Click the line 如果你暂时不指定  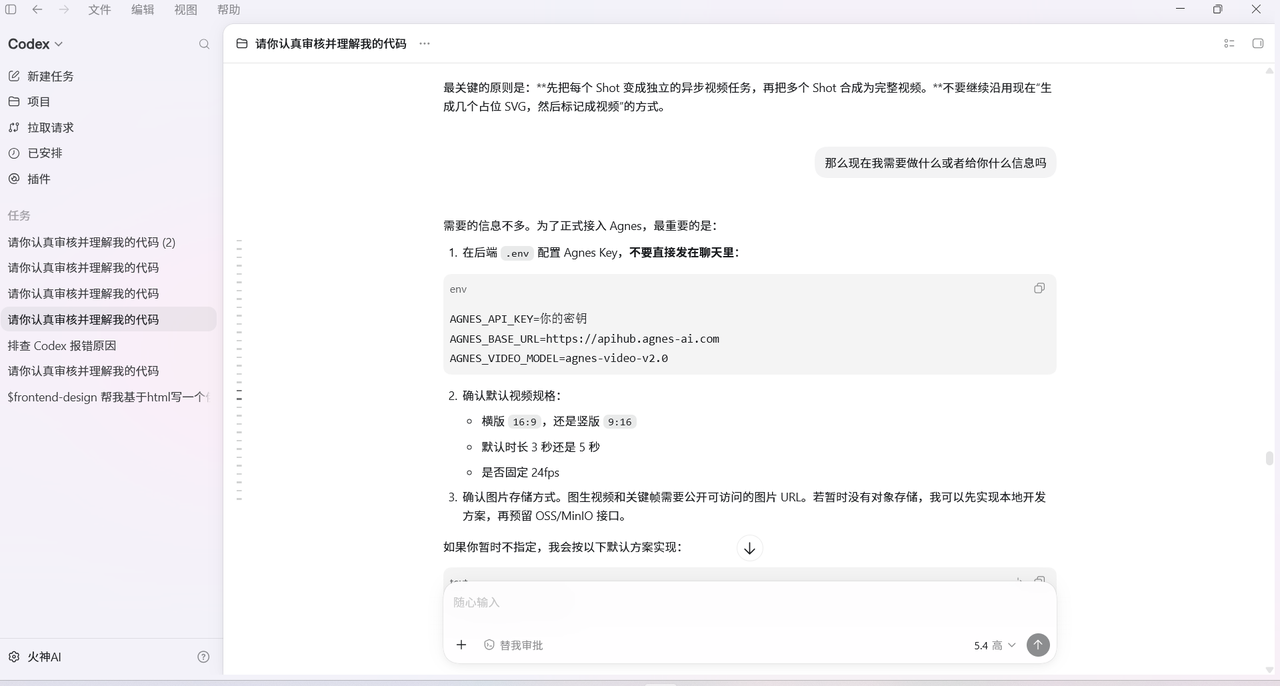click(562, 547)
